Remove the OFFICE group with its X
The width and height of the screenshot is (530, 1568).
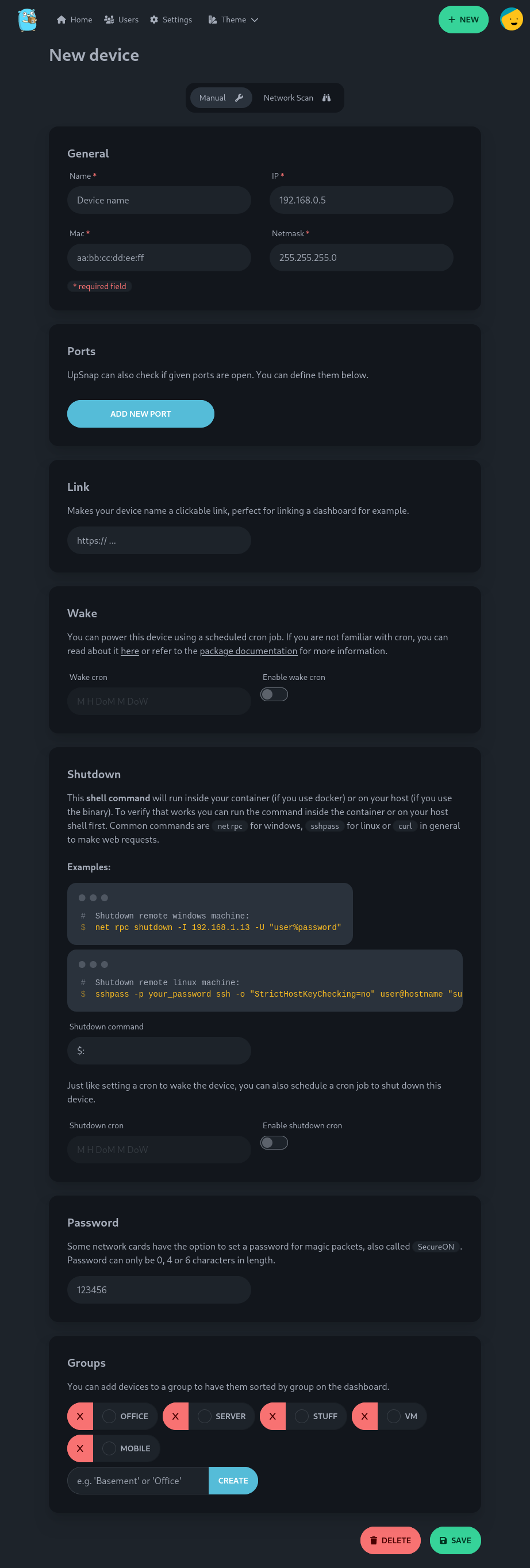80,1416
